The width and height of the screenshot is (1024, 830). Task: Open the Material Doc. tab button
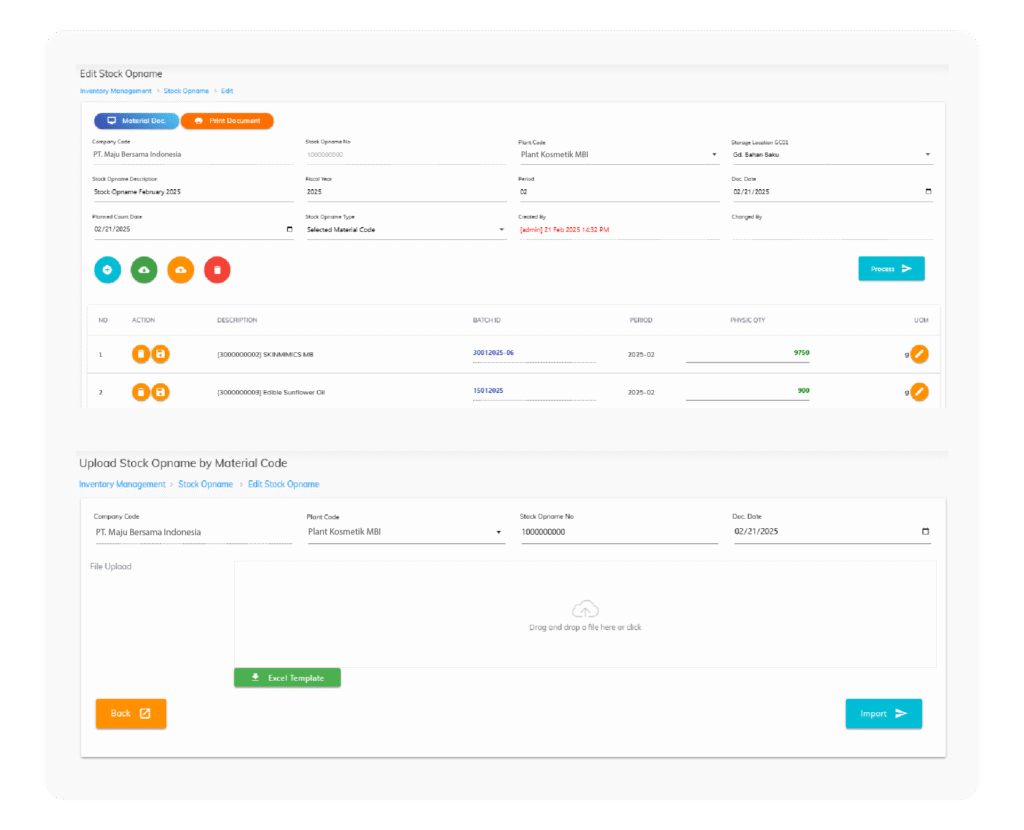click(x=136, y=121)
